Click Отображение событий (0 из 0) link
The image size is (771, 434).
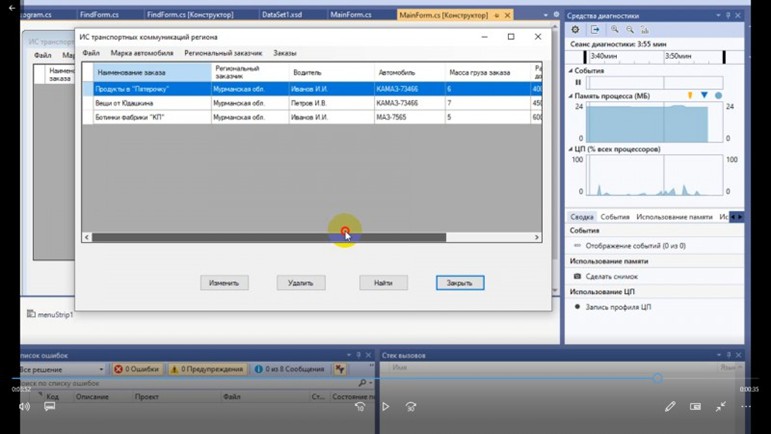[635, 245]
